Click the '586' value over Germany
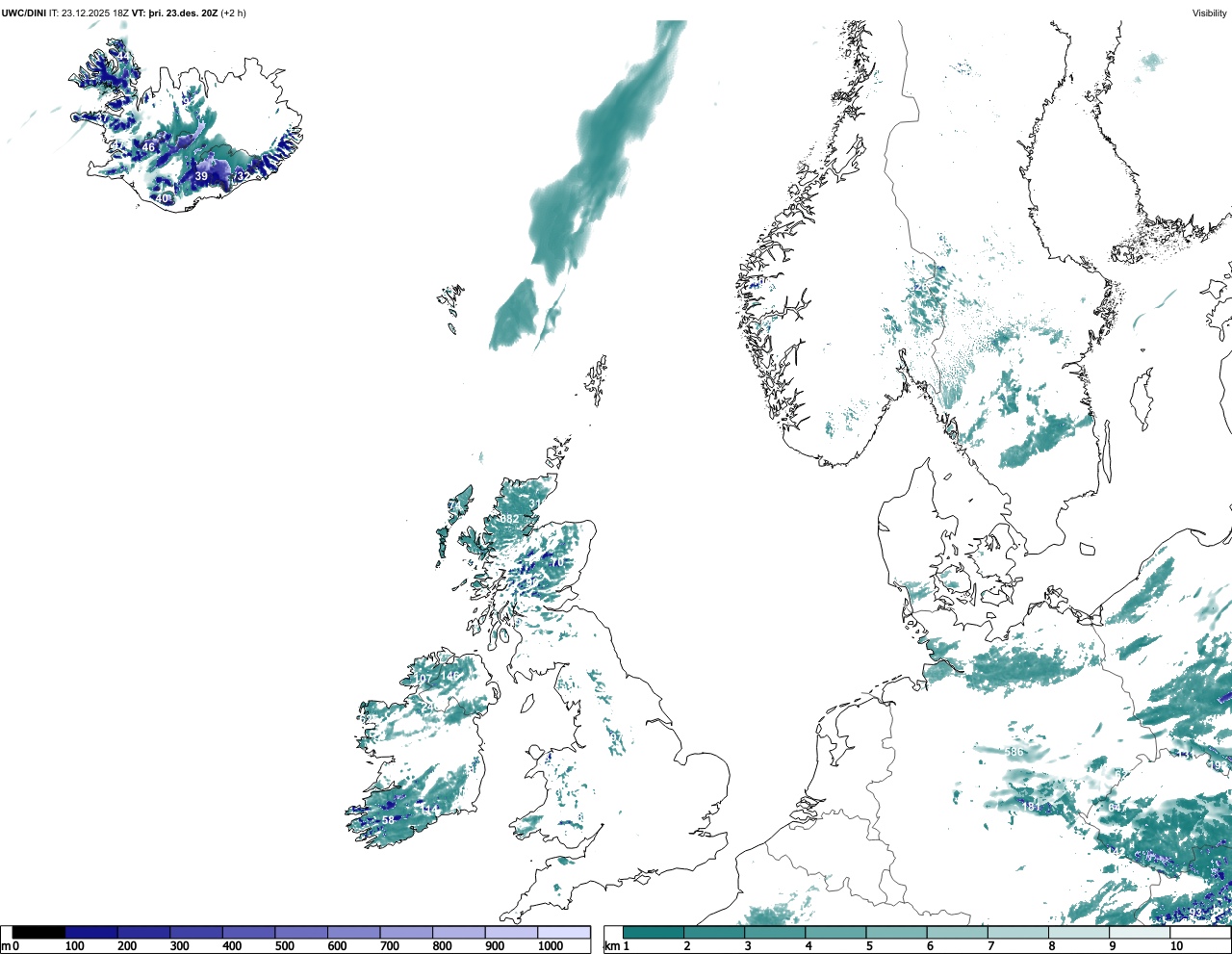This screenshot has height=954, width=1232. (x=1014, y=752)
